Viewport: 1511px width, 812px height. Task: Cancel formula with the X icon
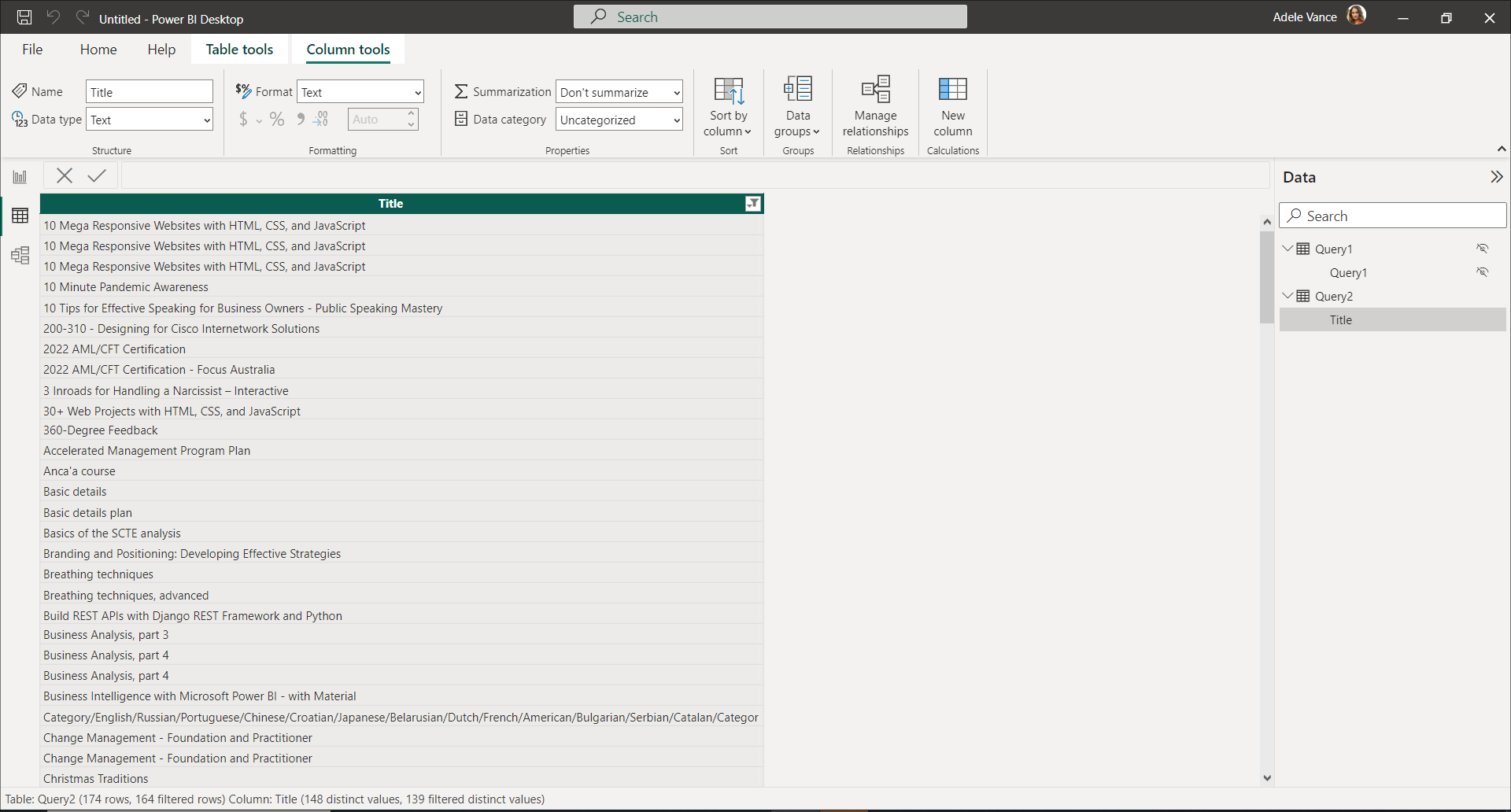coord(65,175)
